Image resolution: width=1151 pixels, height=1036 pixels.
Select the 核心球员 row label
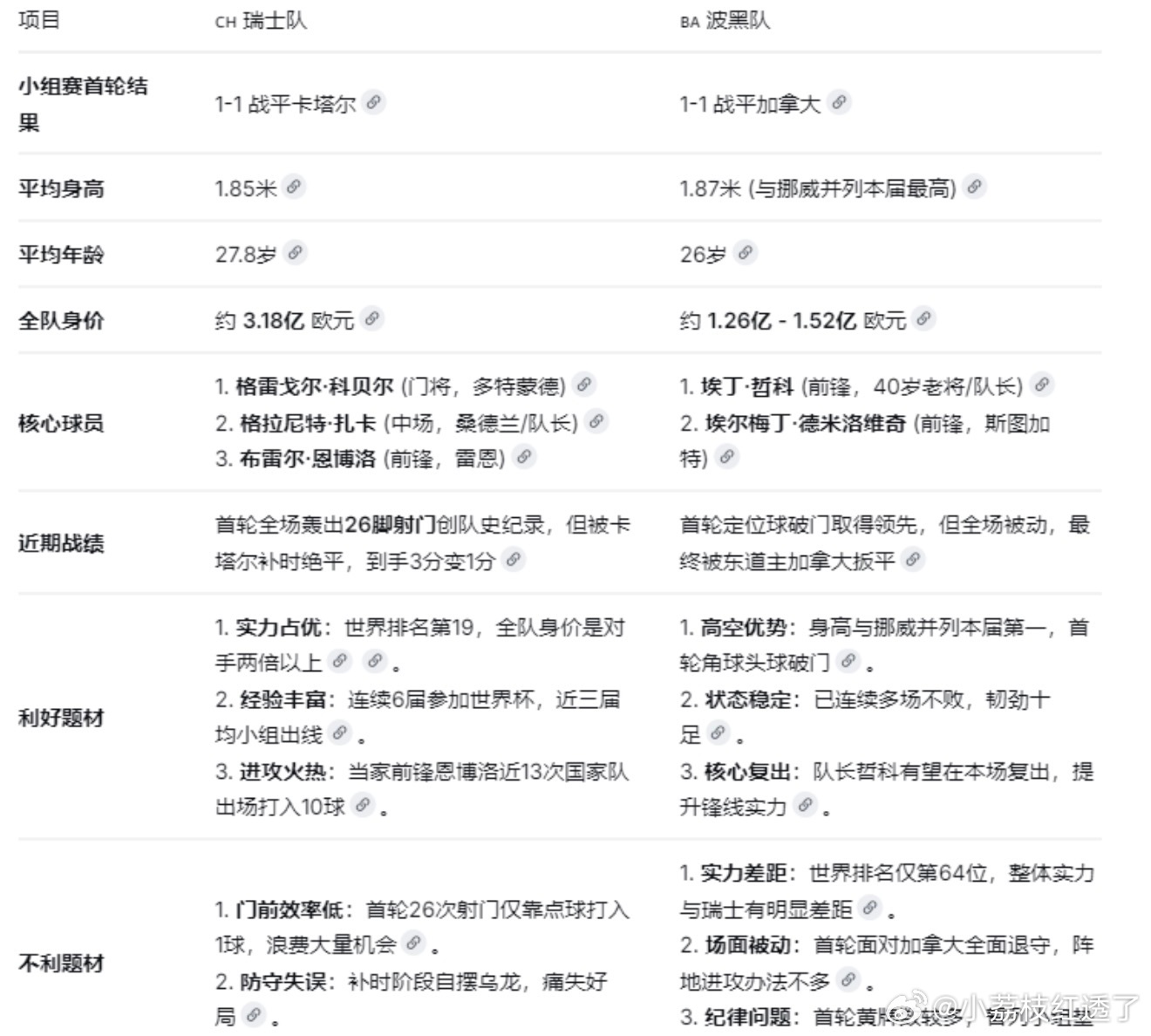click(x=61, y=424)
